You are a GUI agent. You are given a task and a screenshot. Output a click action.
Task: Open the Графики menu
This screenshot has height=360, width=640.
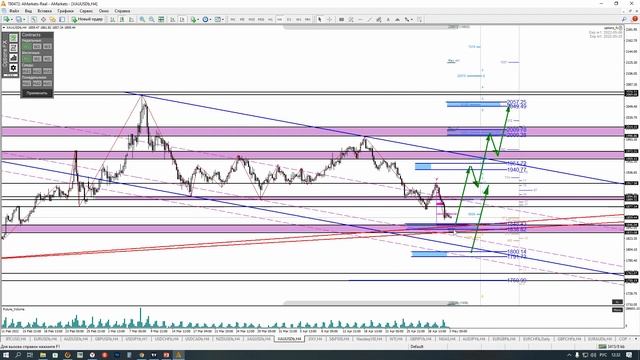pos(65,11)
